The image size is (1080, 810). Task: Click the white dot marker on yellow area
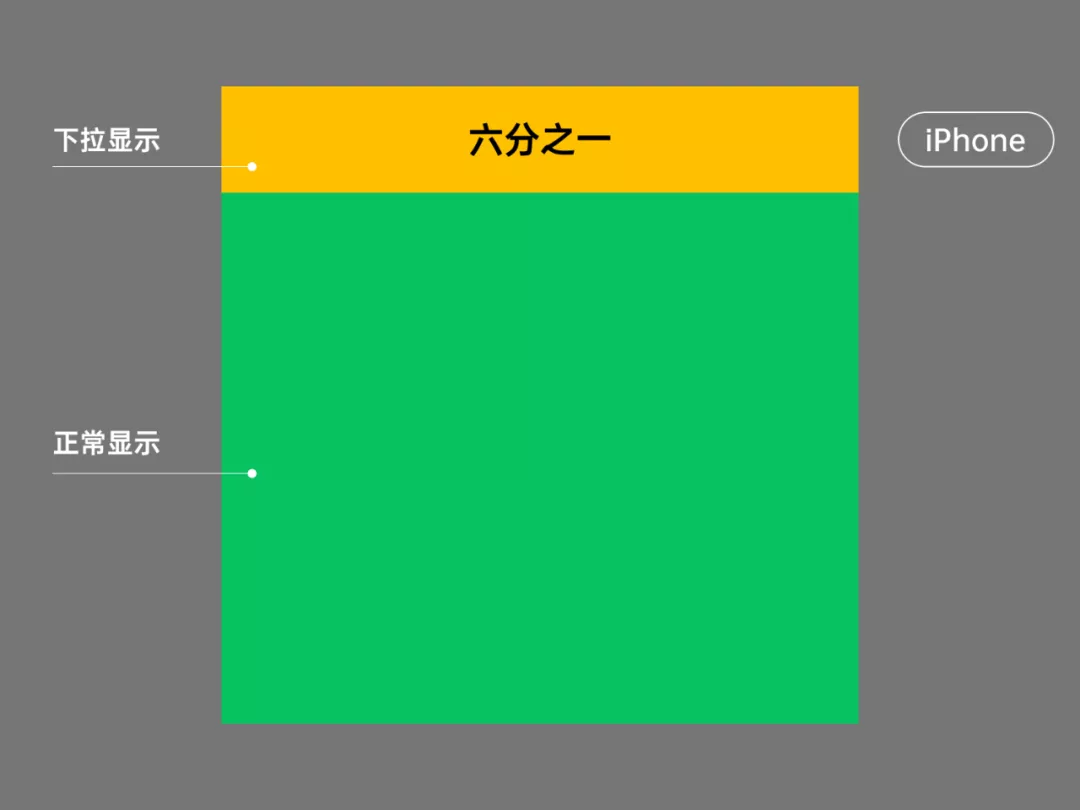coord(252,167)
